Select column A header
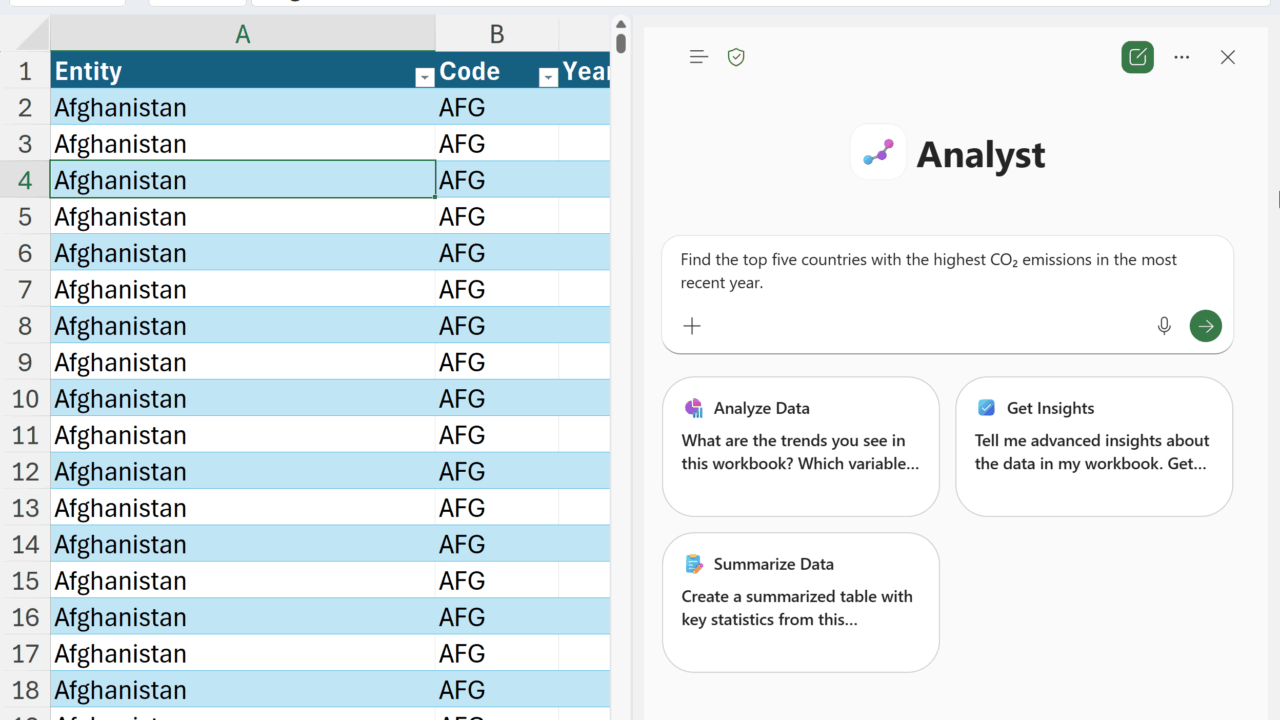1280x720 pixels. (242, 34)
